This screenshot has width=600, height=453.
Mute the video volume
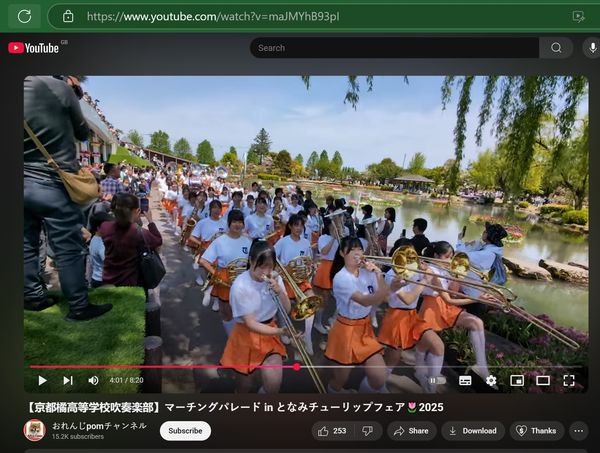click(93, 380)
